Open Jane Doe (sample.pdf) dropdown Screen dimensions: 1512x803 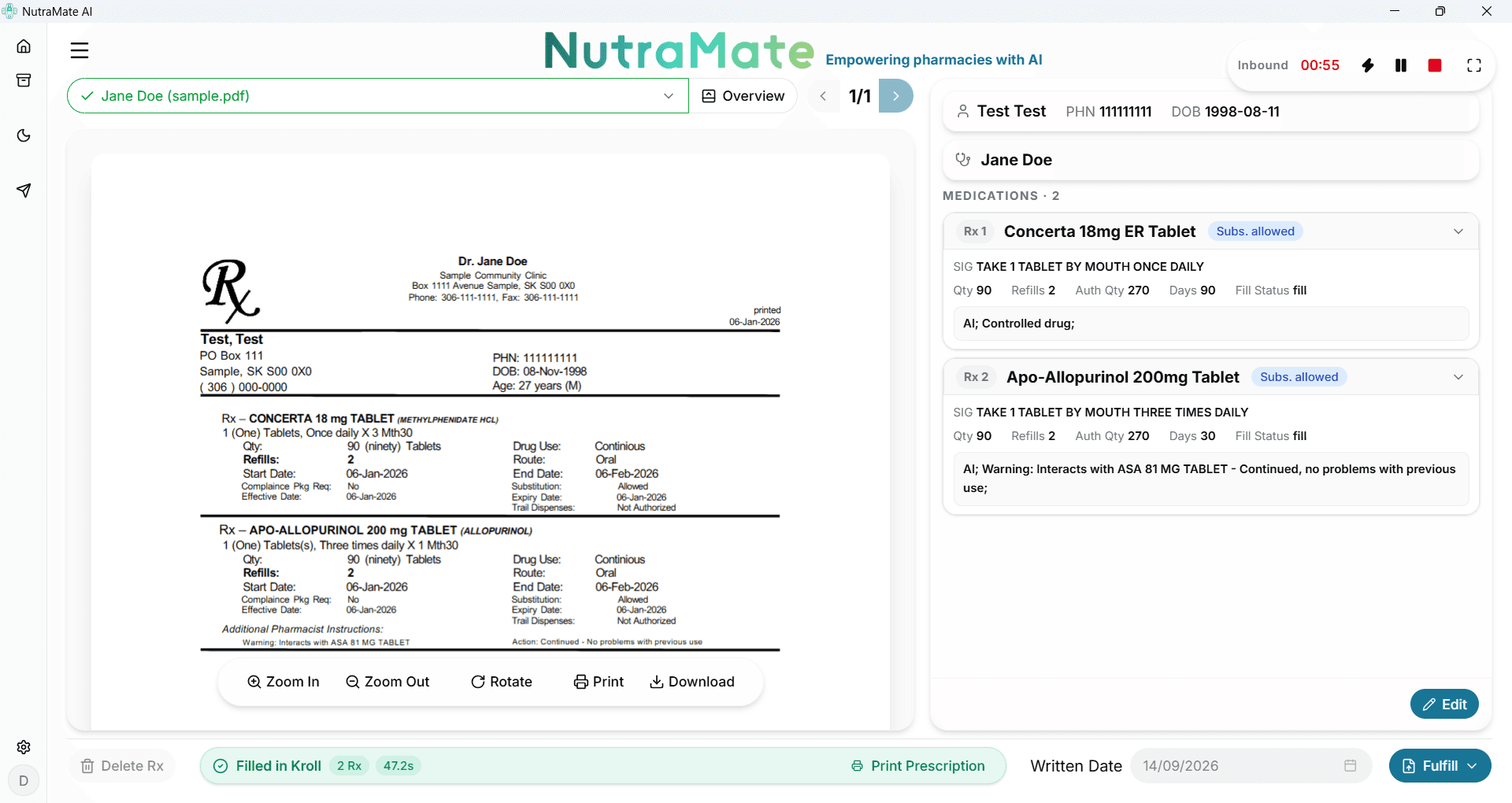[378, 96]
